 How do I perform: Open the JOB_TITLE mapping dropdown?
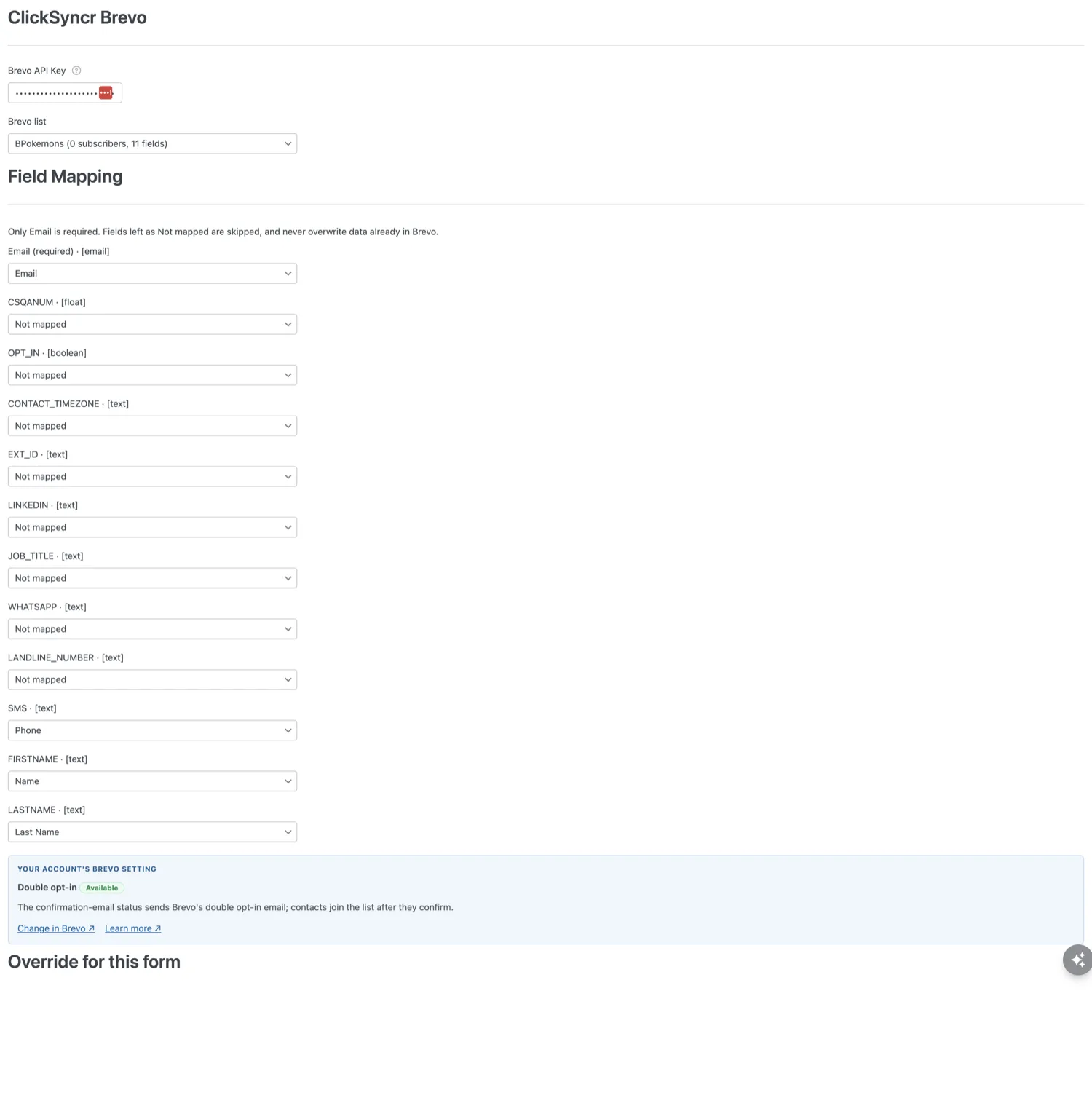pyautogui.click(x=152, y=578)
